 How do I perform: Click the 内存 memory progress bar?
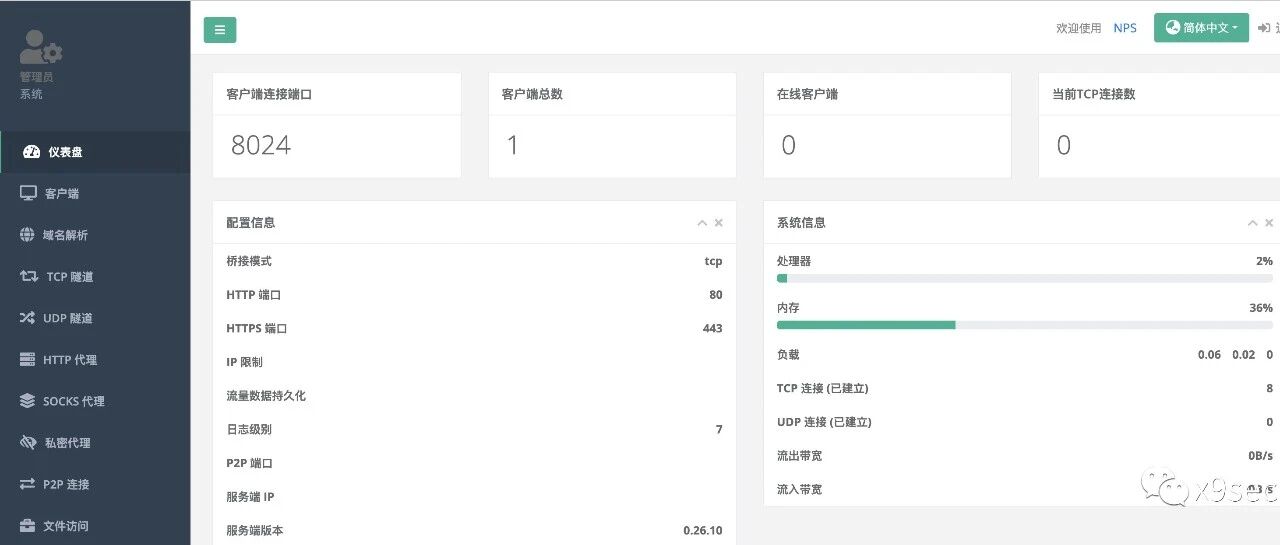[x=1025, y=325]
